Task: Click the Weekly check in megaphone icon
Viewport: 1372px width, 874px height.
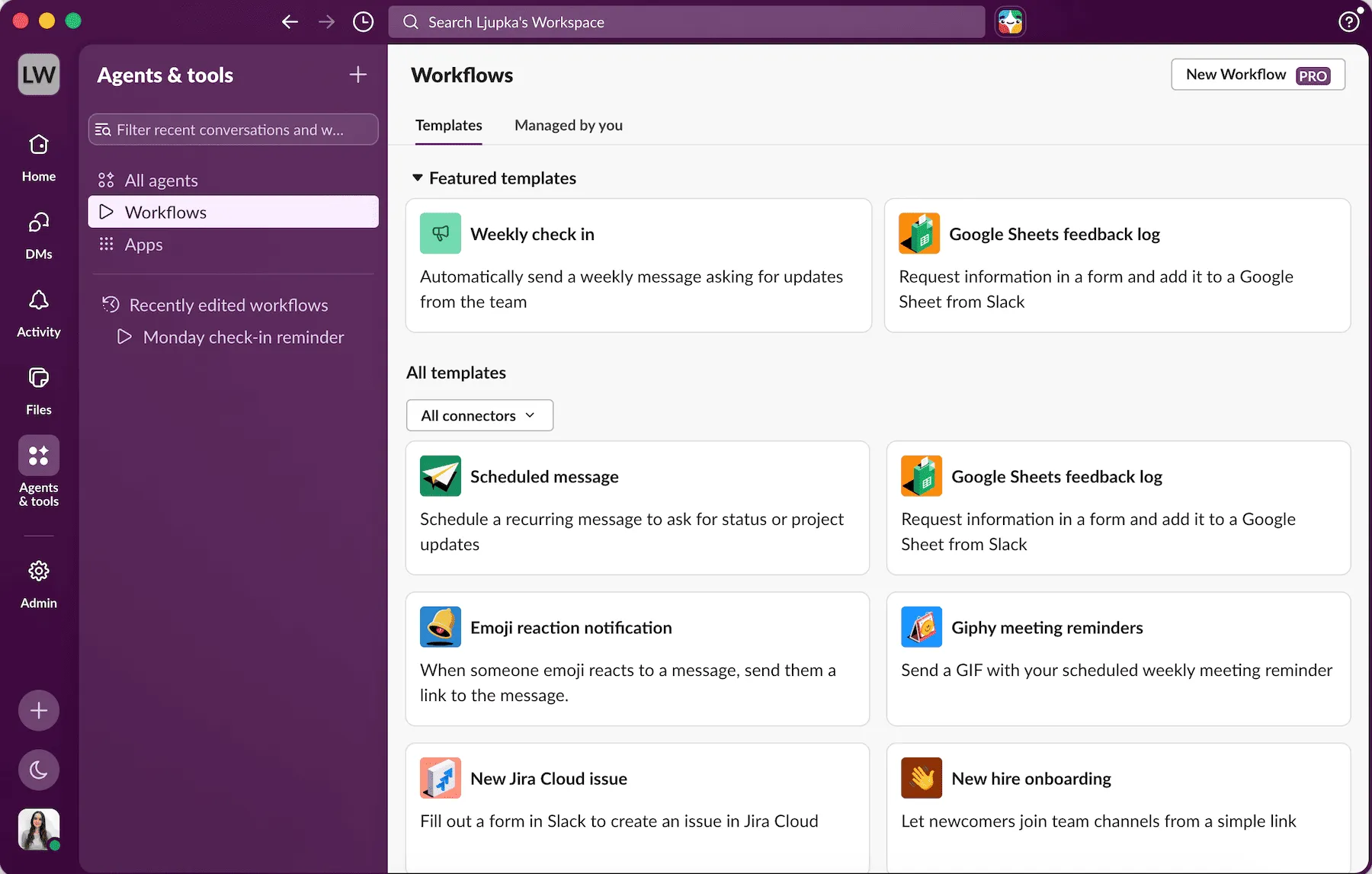Action: [441, 233]
